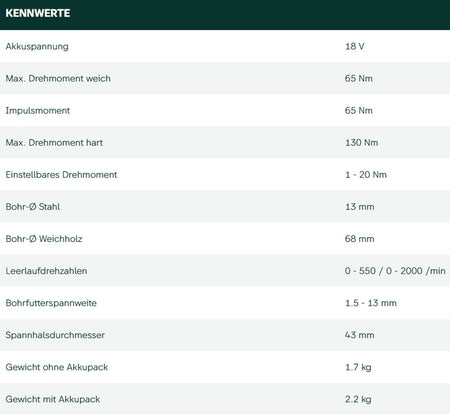Click the 1 - 20 Nm value
Screen dimensions: 450x414
366,175
